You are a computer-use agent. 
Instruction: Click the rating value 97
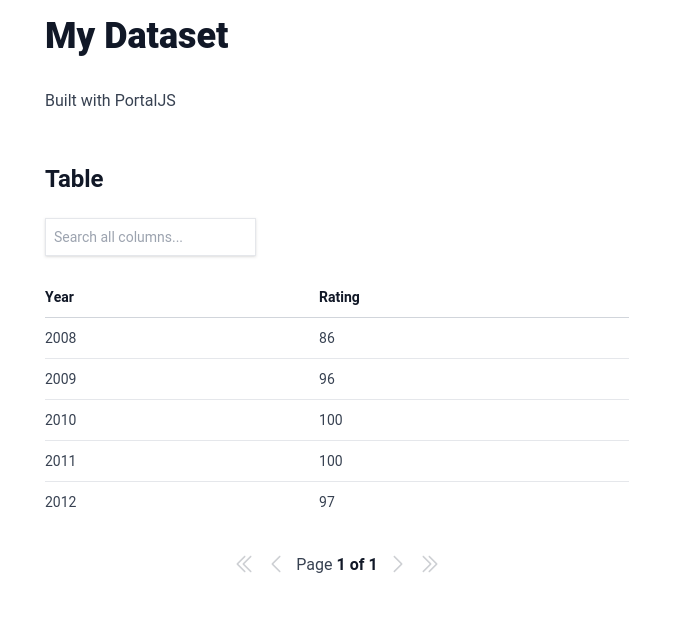(x=327, y=502)
